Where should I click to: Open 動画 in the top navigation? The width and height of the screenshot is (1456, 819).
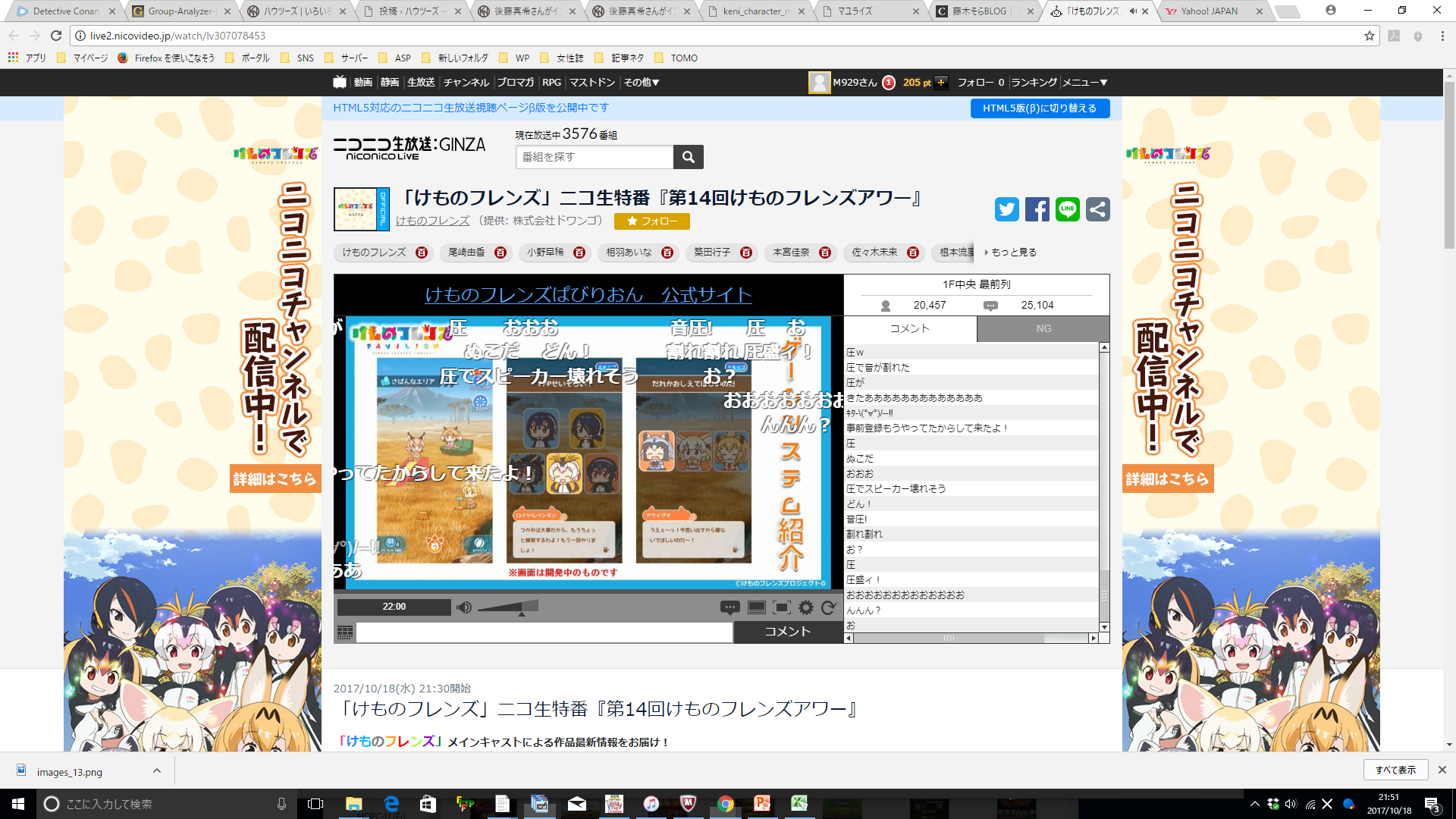(x=363, y=82)
